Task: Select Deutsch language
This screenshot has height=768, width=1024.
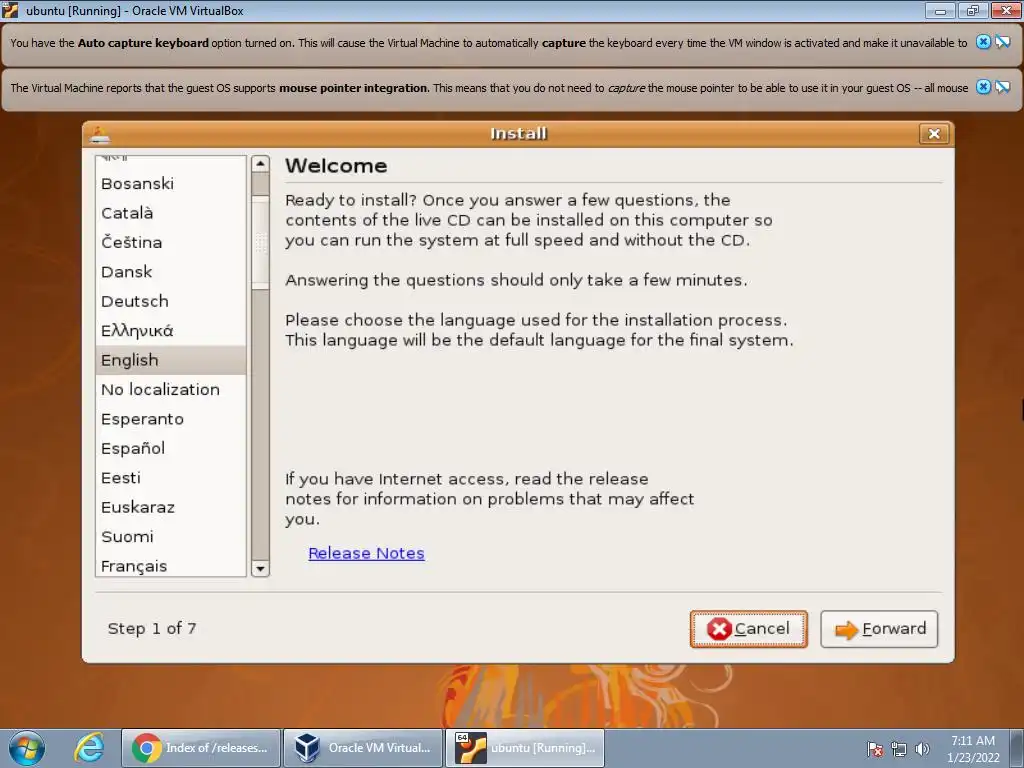Action: (x=170, y=301)
